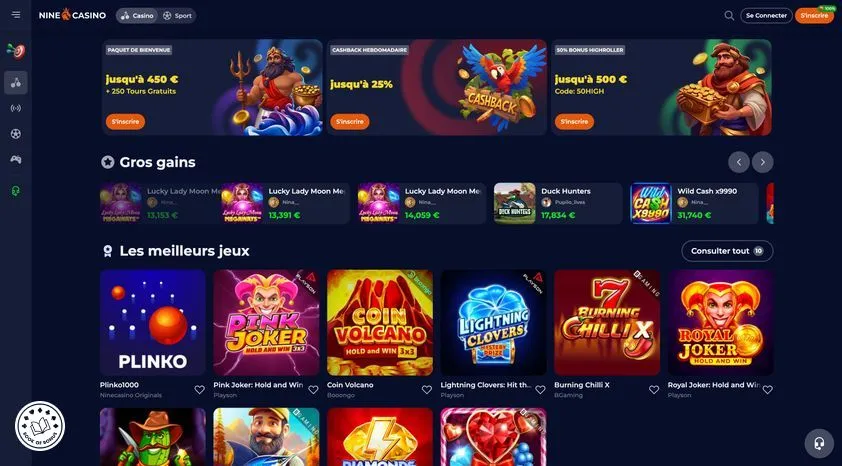This screenshot has width=842, height=466.
Task: Open the dartboard promotions sidebar icon
Action: pos(16,51)
